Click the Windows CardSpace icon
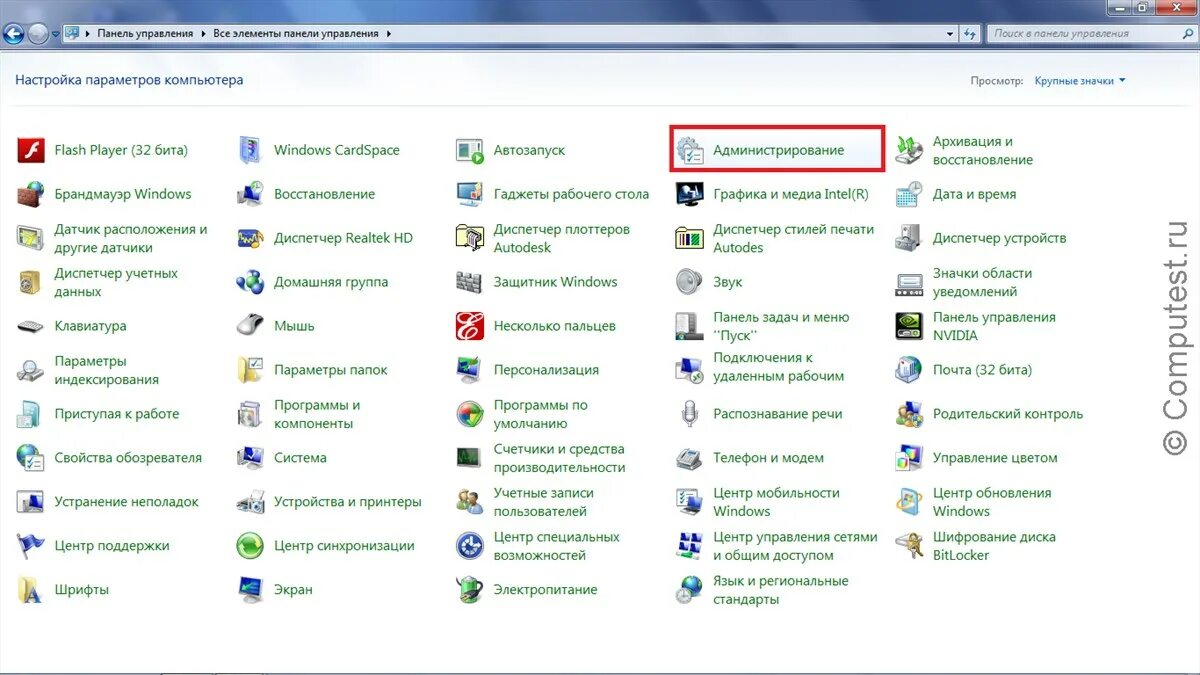1200x675 pixels. [250, 150]
